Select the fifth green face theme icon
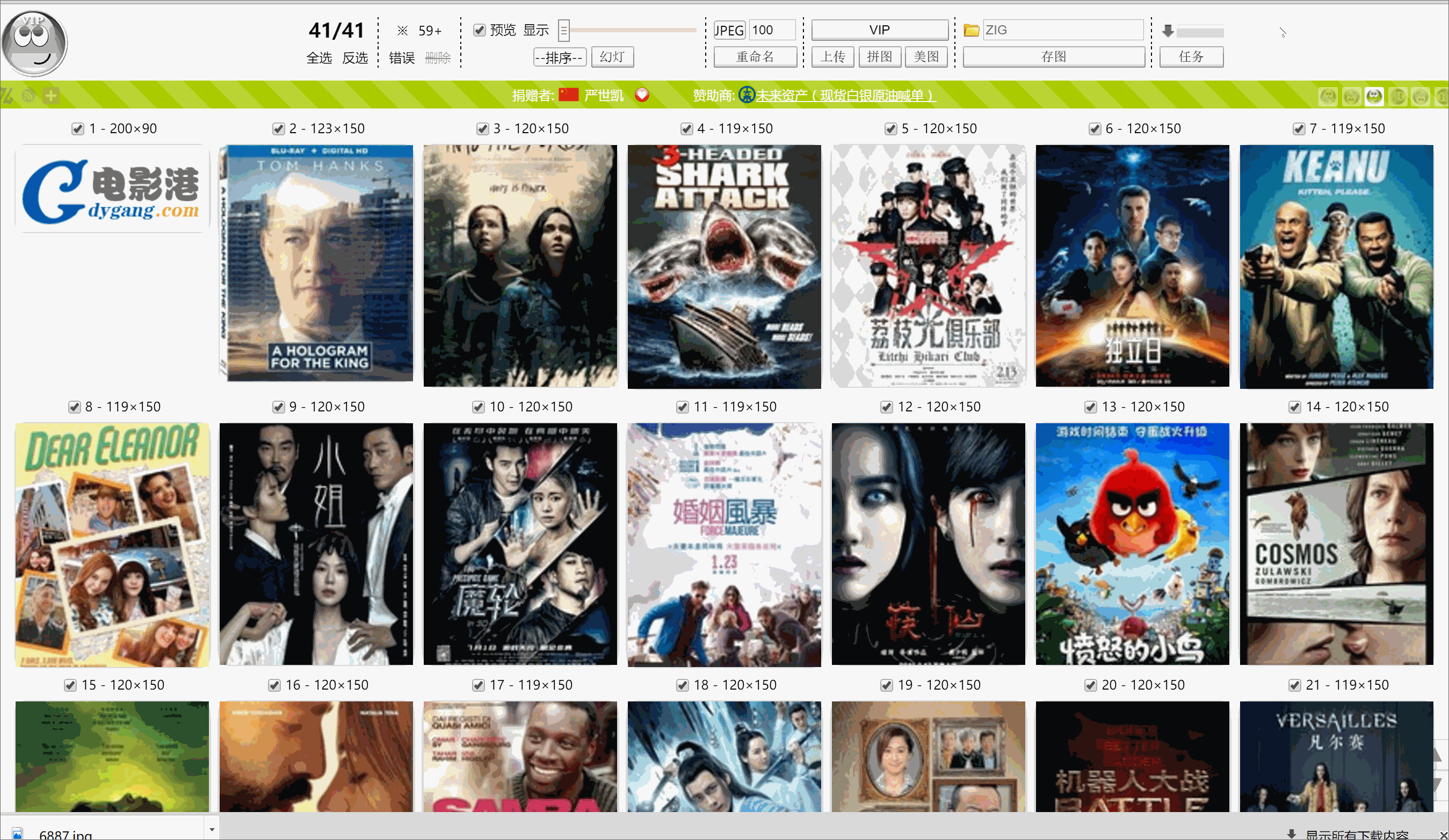 (x=1421, y=96)
